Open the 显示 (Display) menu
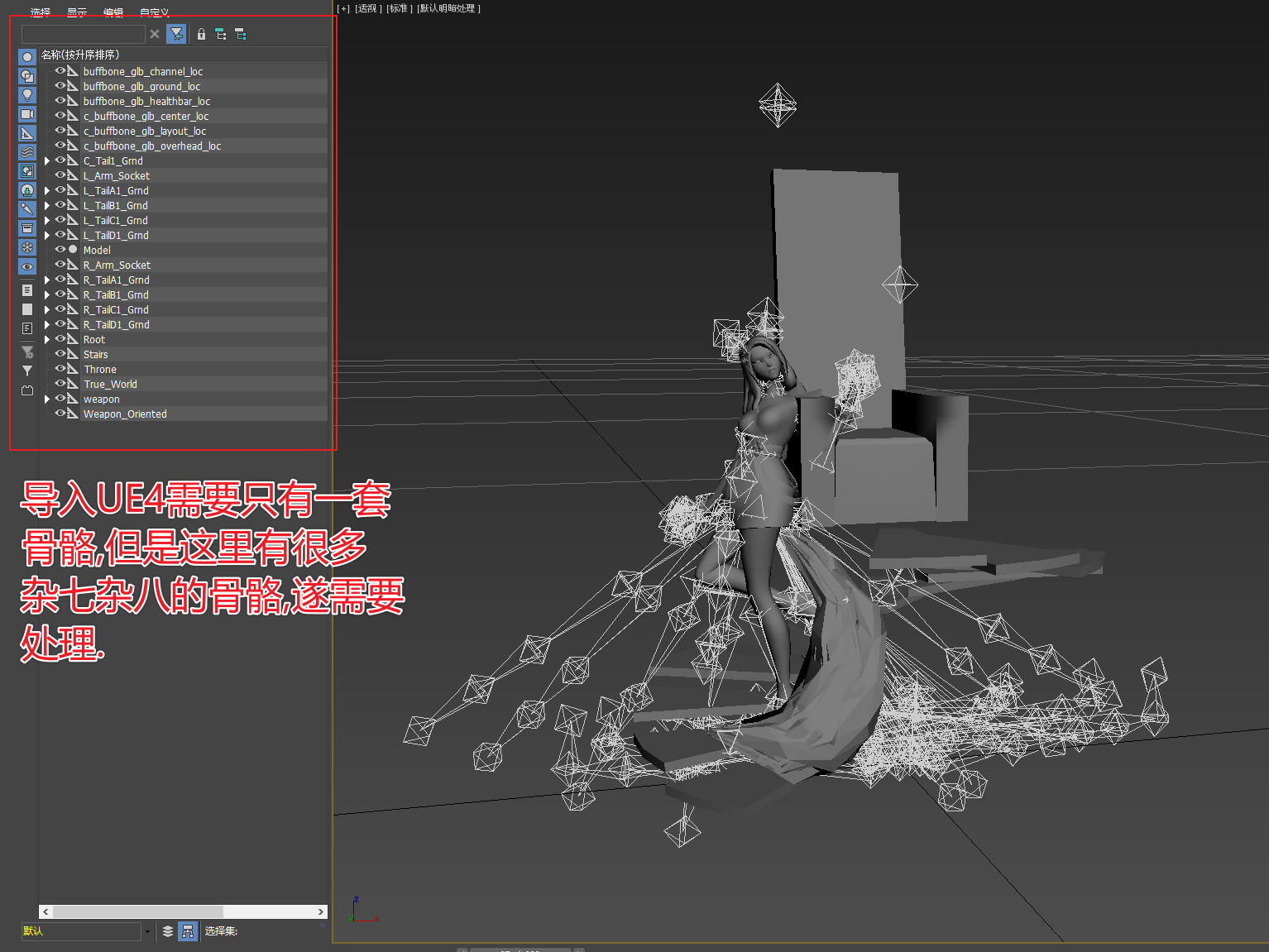1269x952 pixels. (77, 12)
